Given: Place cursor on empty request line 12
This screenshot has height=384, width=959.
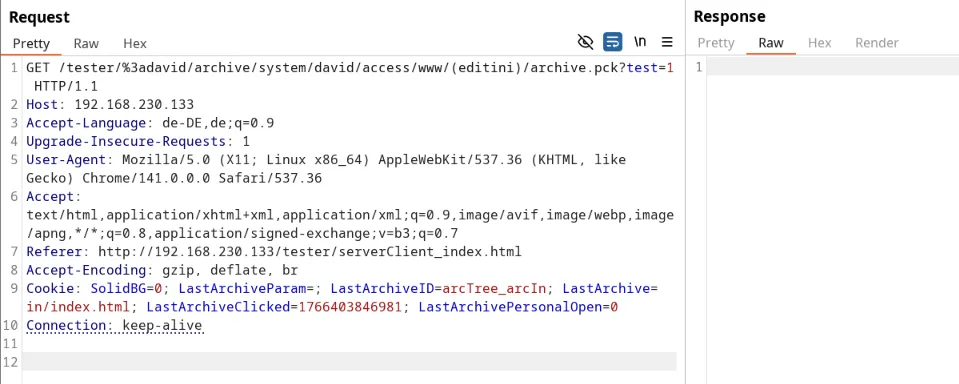Looking at the screenshot, I should tap(350, 361).
